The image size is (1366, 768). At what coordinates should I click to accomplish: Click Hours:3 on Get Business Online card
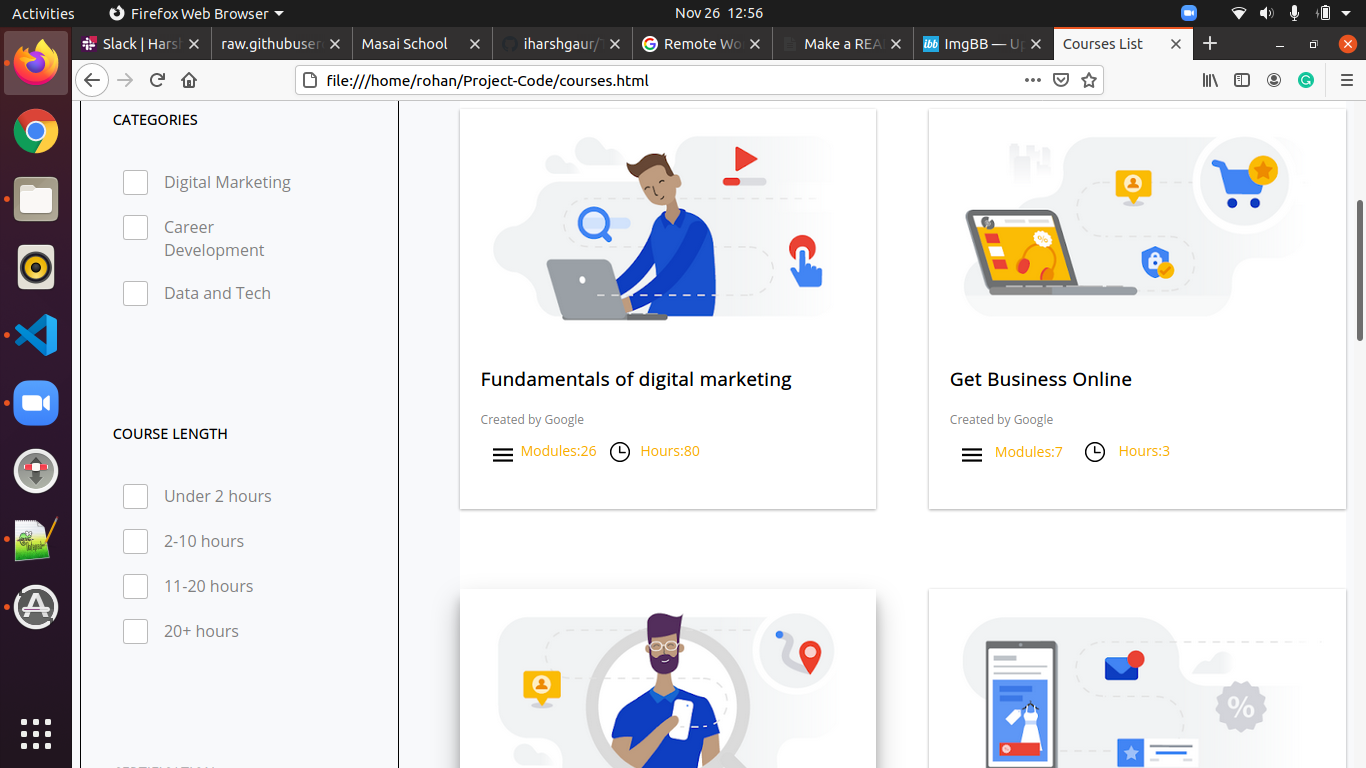[x=1144, y=451]
